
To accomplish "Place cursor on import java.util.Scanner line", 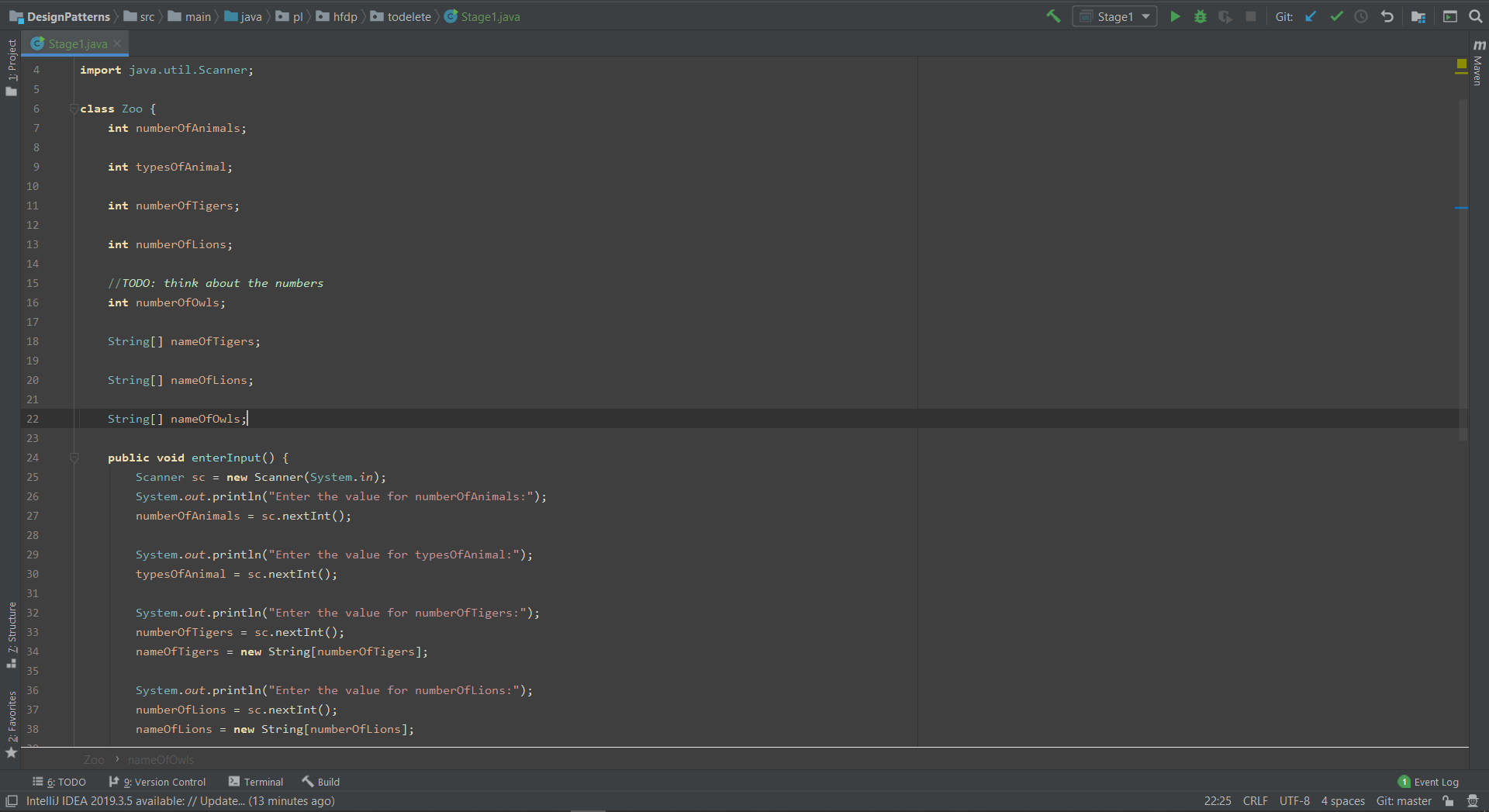I will coord(167,70).
